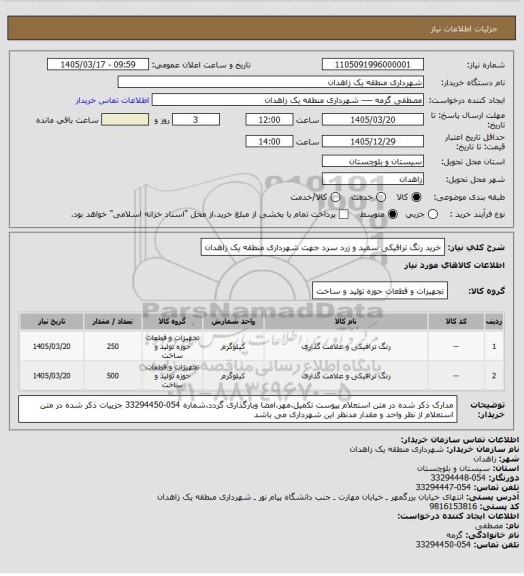This screenshot has height=576, width=524.
Task: Click the کد کالا column header
Action: coord(456,322)
